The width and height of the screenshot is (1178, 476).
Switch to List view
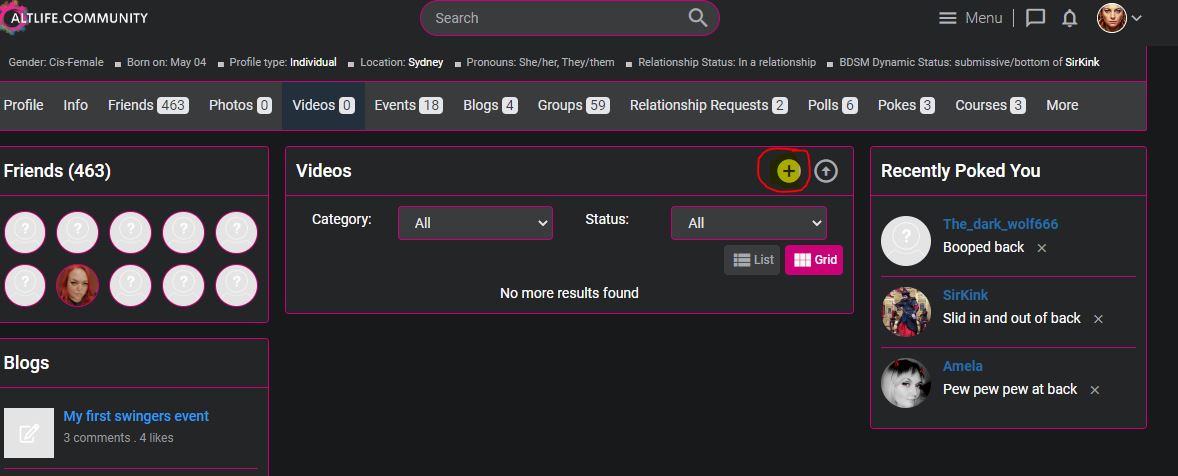point(753,260)
